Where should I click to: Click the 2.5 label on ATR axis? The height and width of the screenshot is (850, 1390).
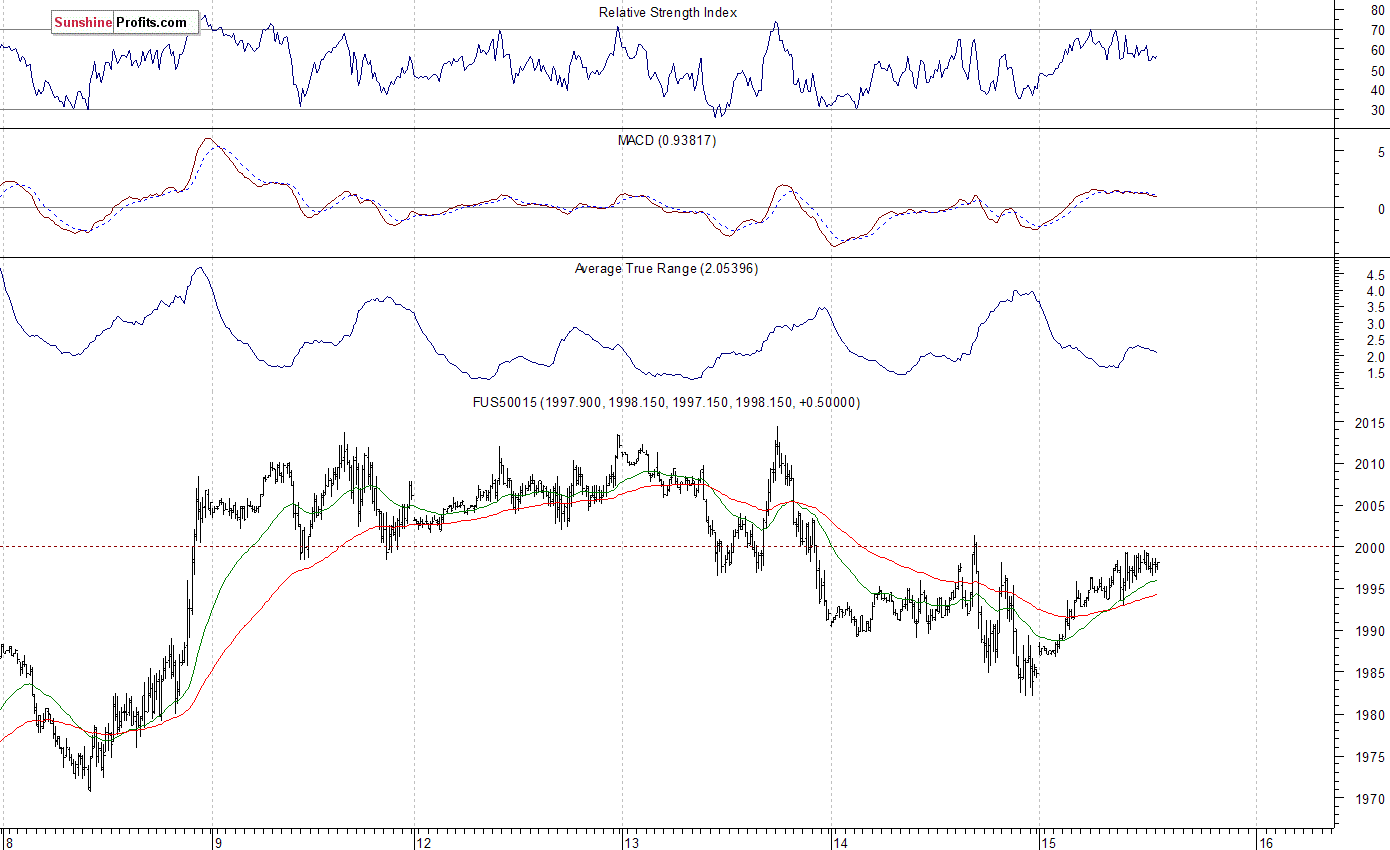pos(1376,341)
